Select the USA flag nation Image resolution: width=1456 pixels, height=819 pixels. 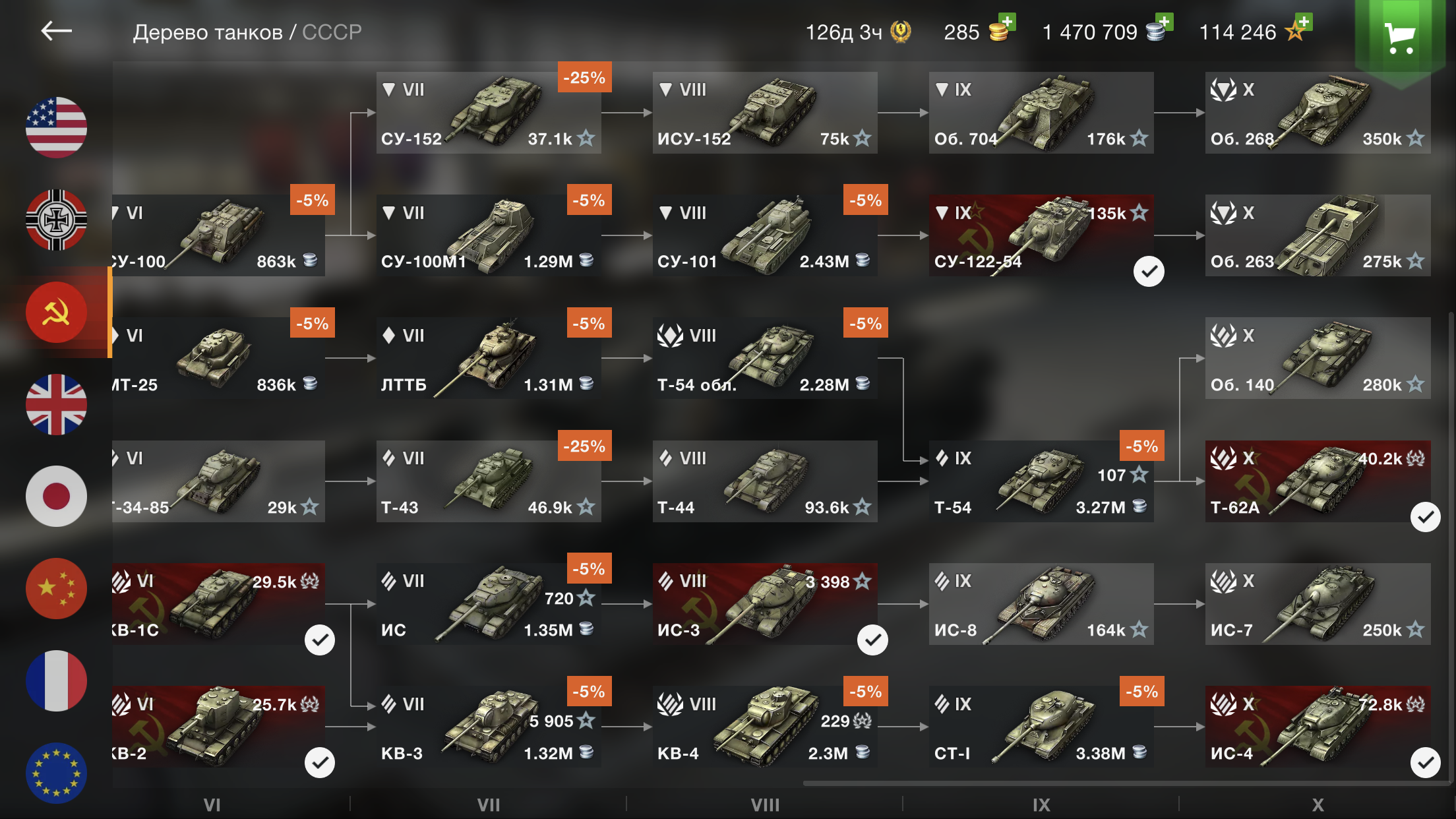click(56, 127)
